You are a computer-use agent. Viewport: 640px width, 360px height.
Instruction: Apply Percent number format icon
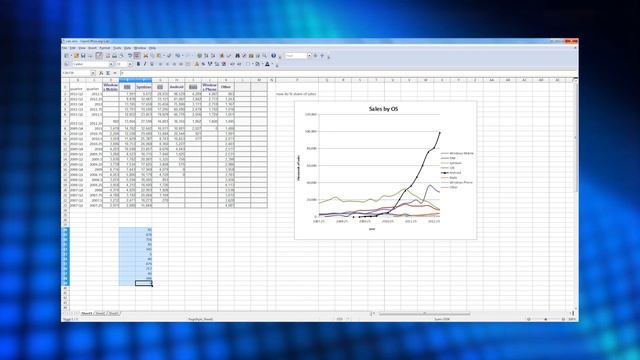click(203, 64)
